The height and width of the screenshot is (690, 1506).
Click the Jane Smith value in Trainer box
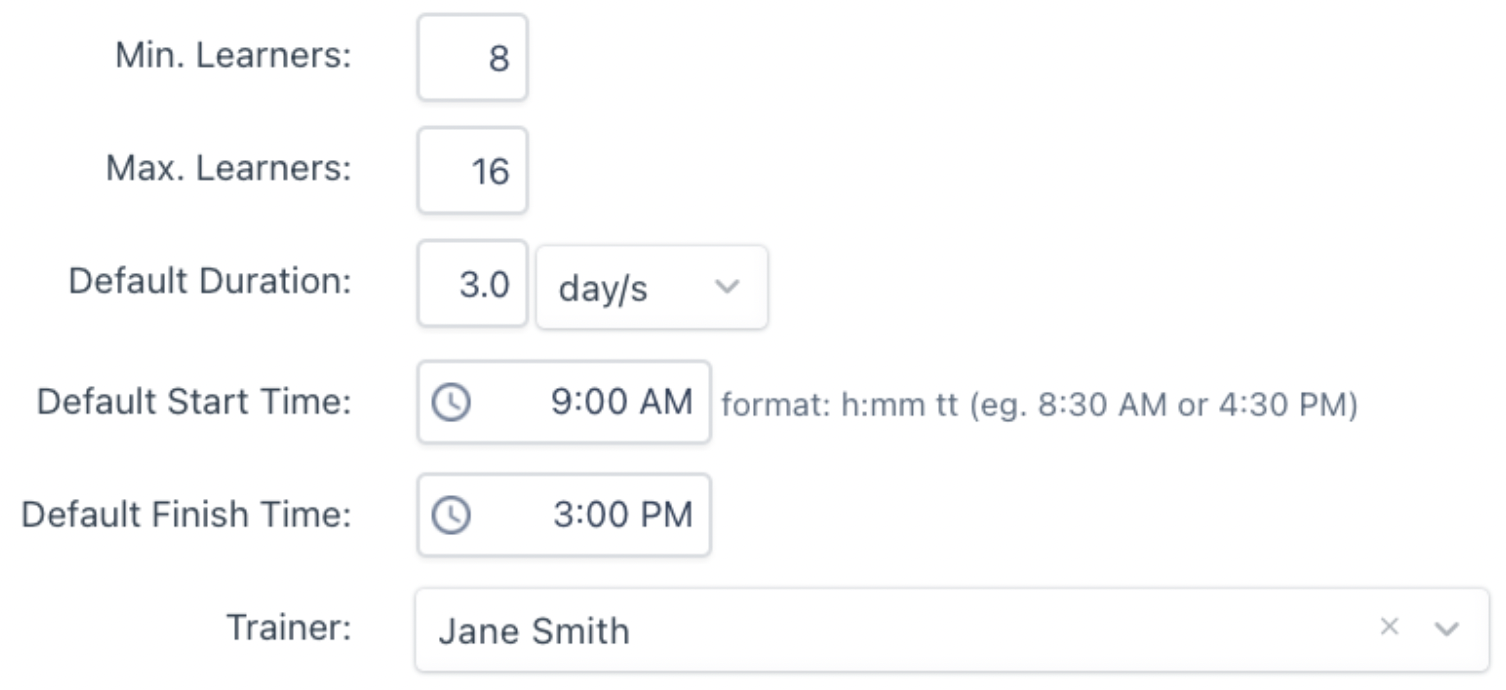coord(534,631)
